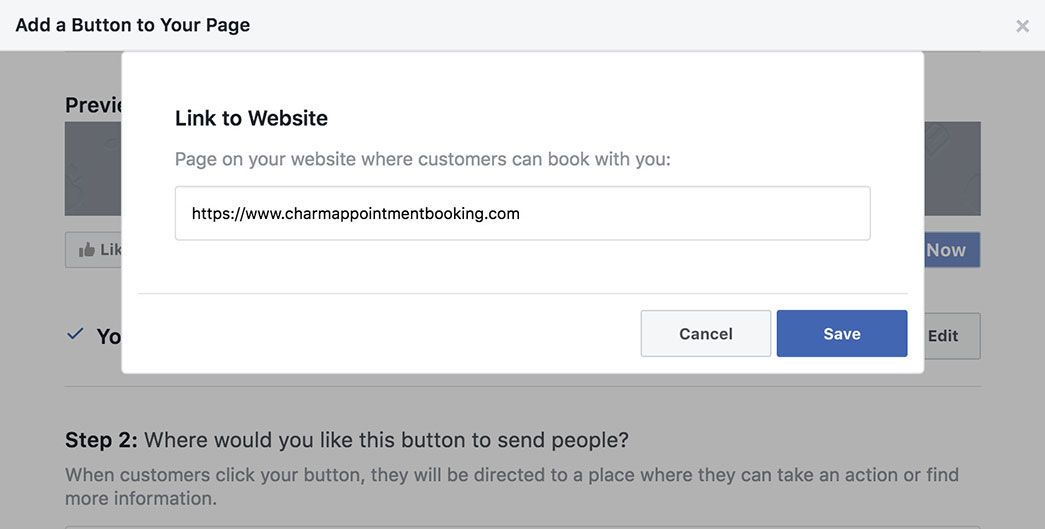Save the Link to Website settings
Viewport: 1045px width, 529px height.
tap(841, 334)
